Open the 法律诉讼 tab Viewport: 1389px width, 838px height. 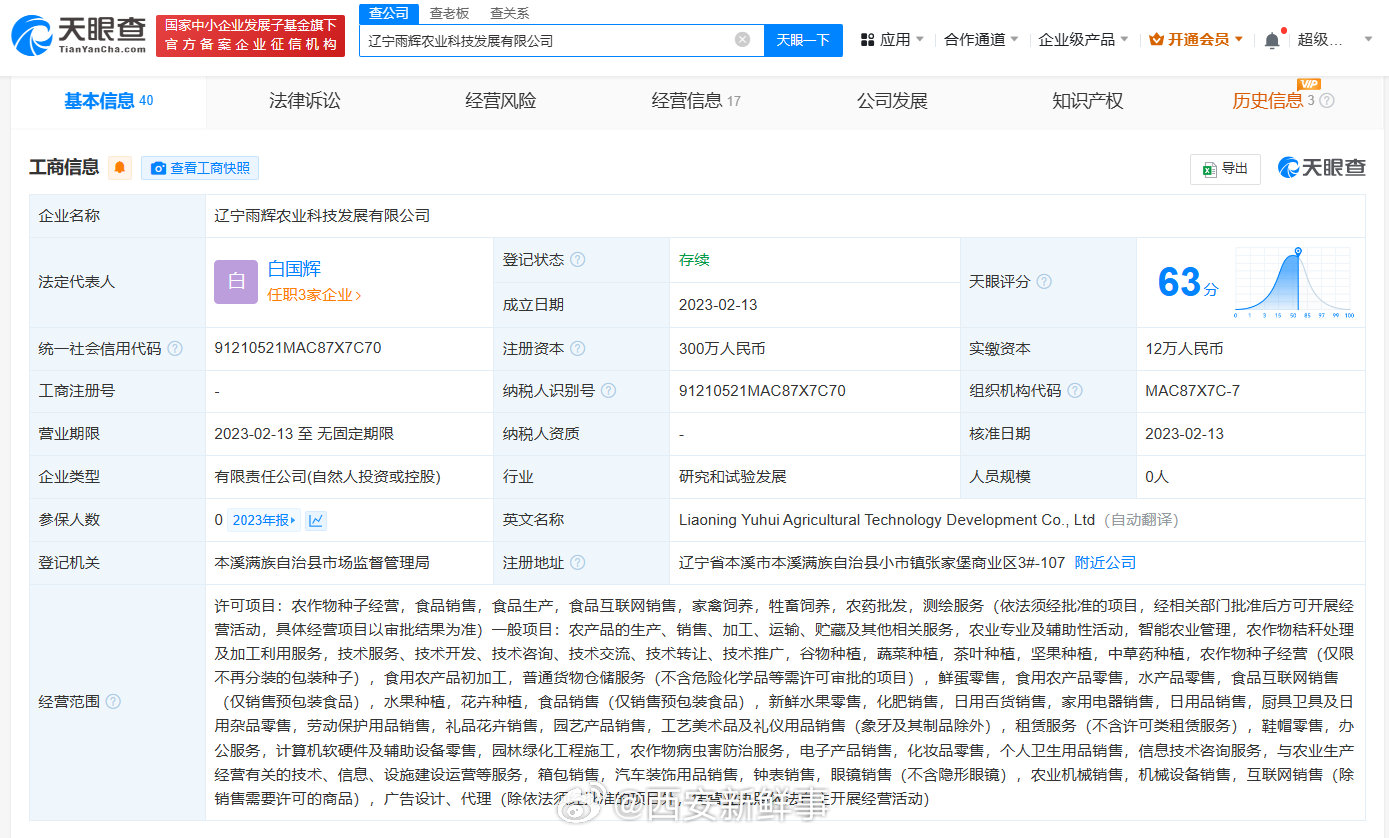click(304, 101)
